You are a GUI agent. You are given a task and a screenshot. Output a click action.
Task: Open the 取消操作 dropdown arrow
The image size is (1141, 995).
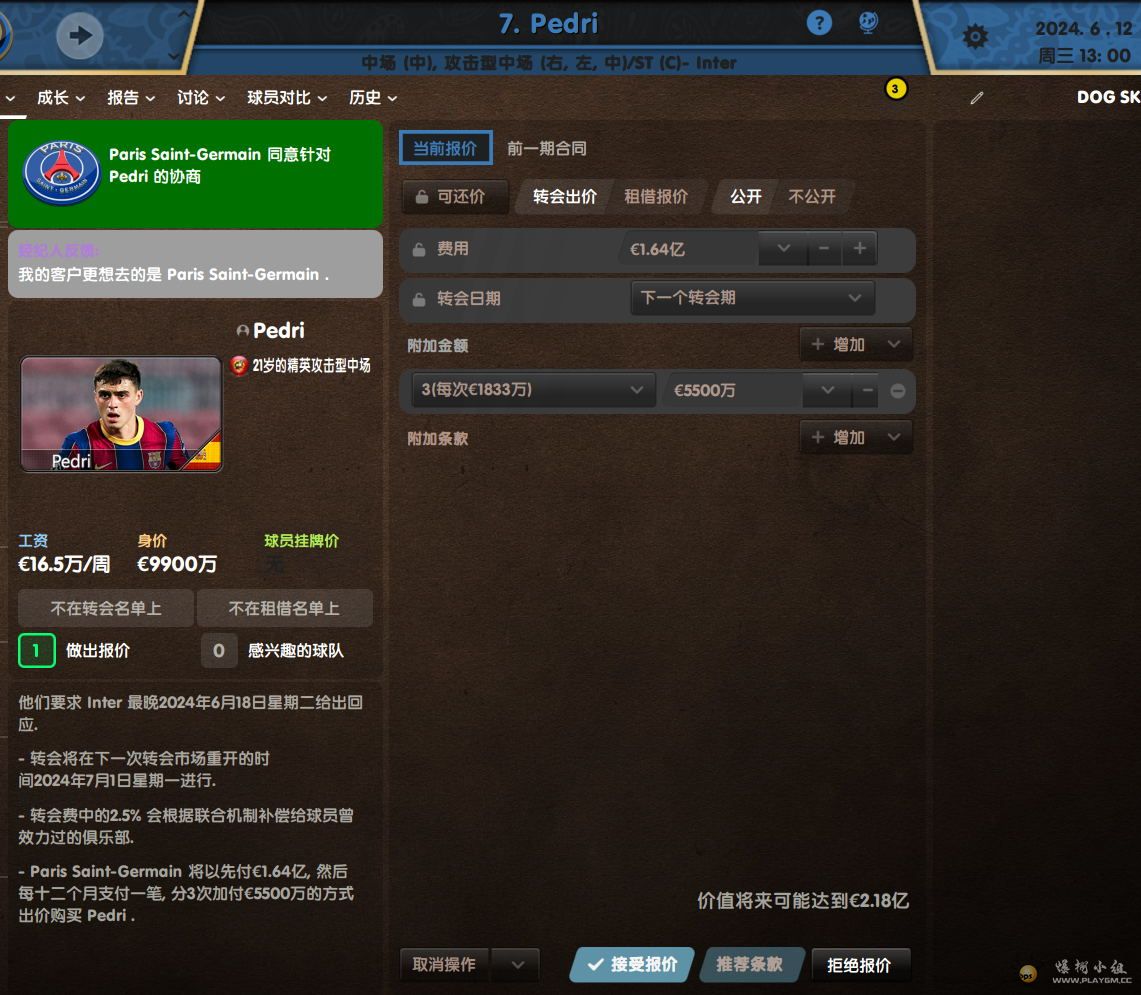tap(517, 965)
